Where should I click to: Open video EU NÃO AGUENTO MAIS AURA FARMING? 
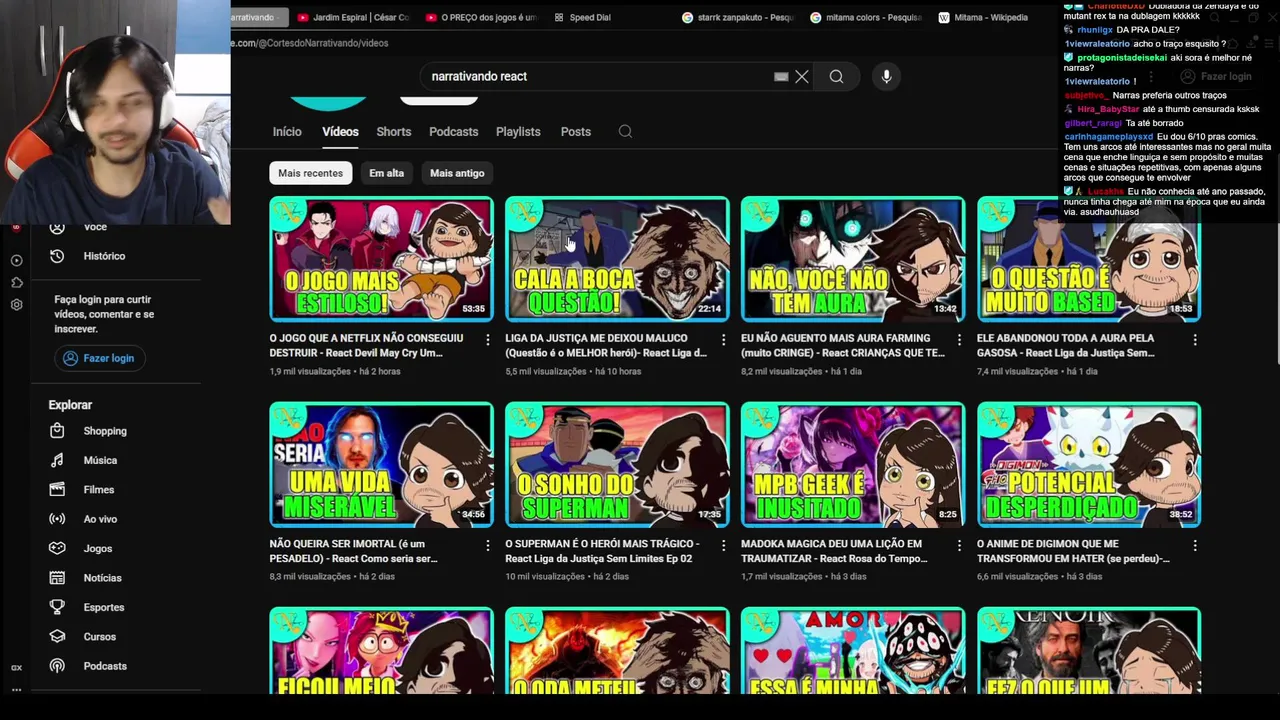pos(842,345)
